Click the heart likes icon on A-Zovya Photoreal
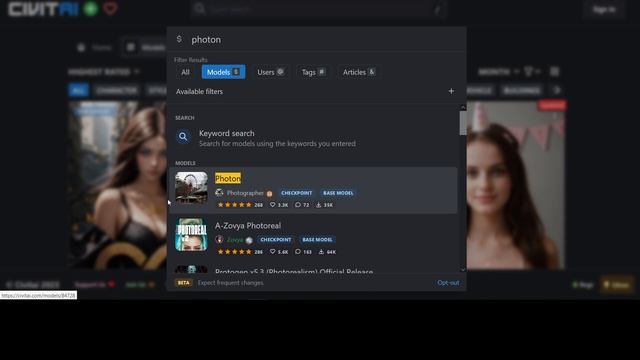This screenshot has height=360, width=640. coord(272,252)
